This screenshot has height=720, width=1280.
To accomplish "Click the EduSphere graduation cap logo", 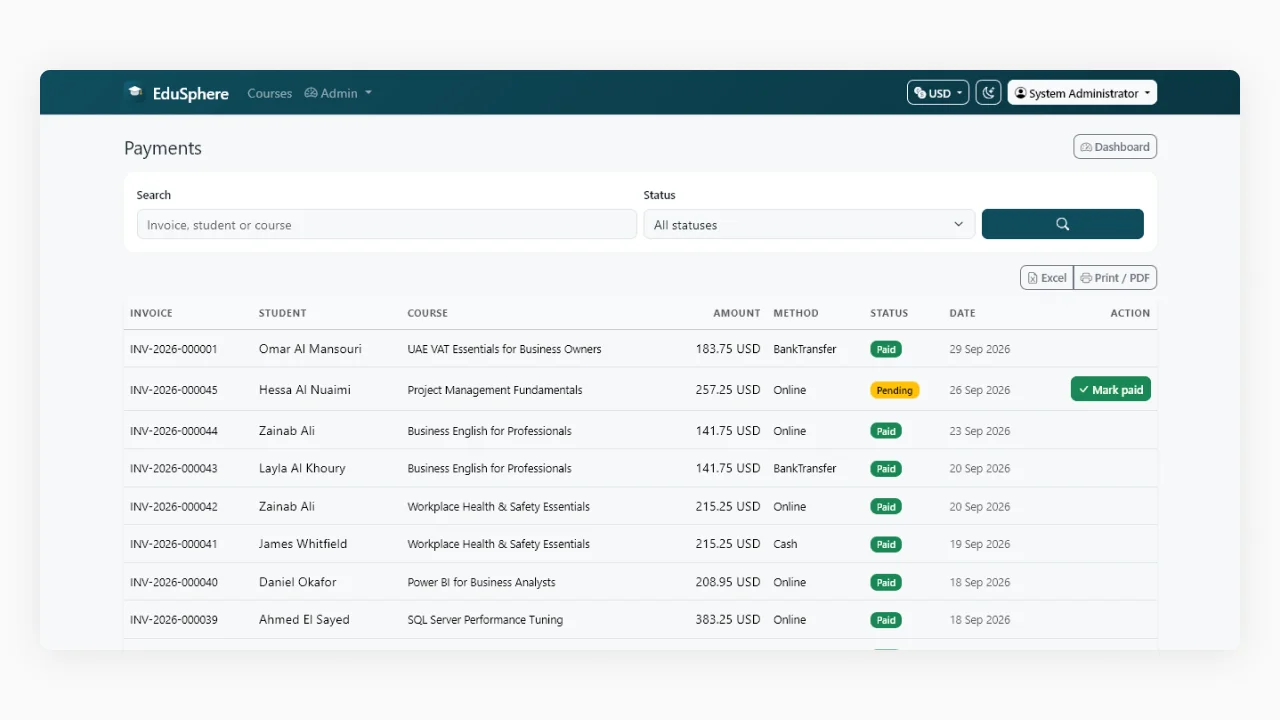I will click(x=134, y=92).
